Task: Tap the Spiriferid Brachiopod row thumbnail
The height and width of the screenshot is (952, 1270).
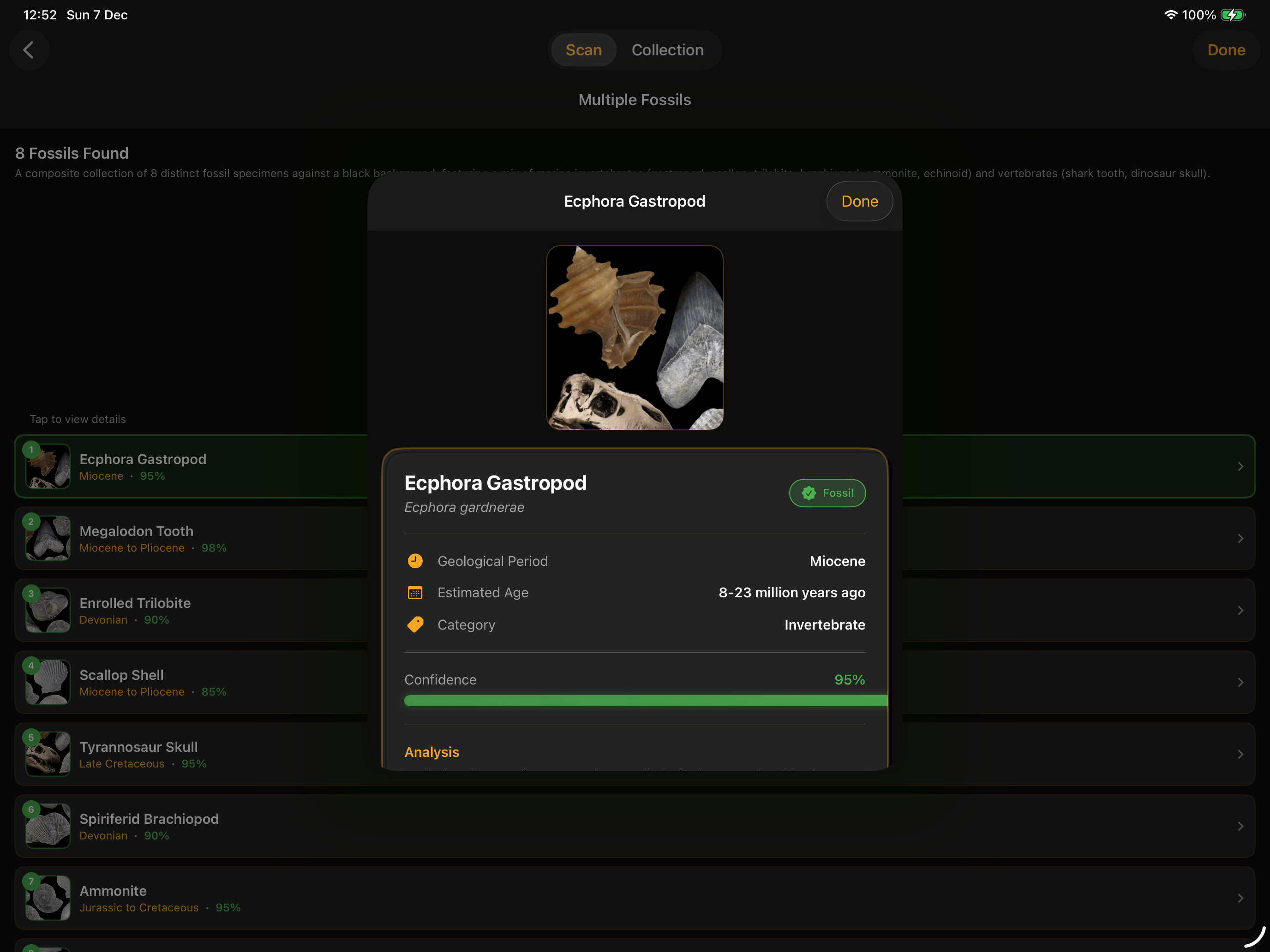Action: coord(48,827)
